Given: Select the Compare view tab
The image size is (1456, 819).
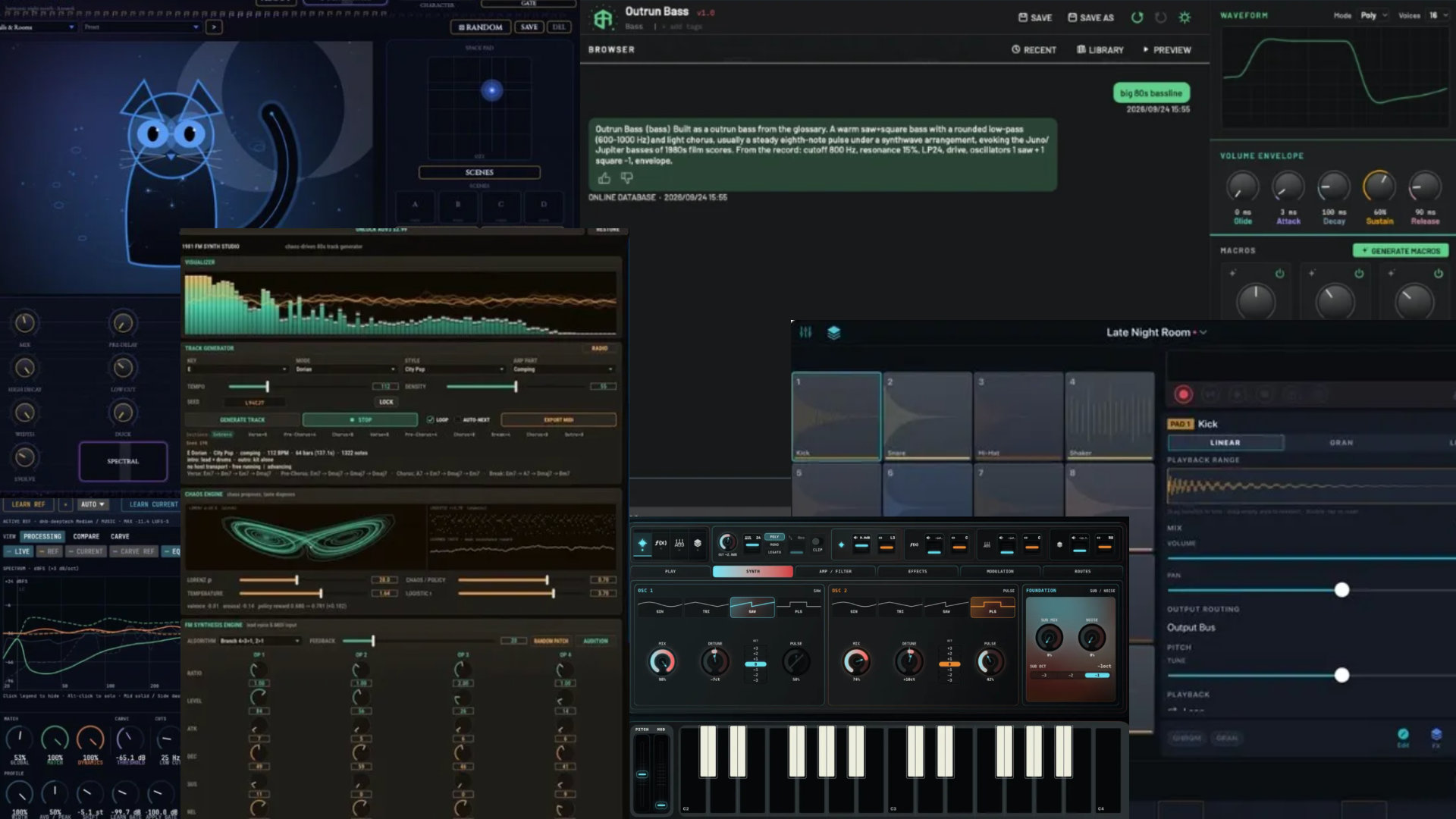Looking at the screenshot, I should (x=86, y=536).
